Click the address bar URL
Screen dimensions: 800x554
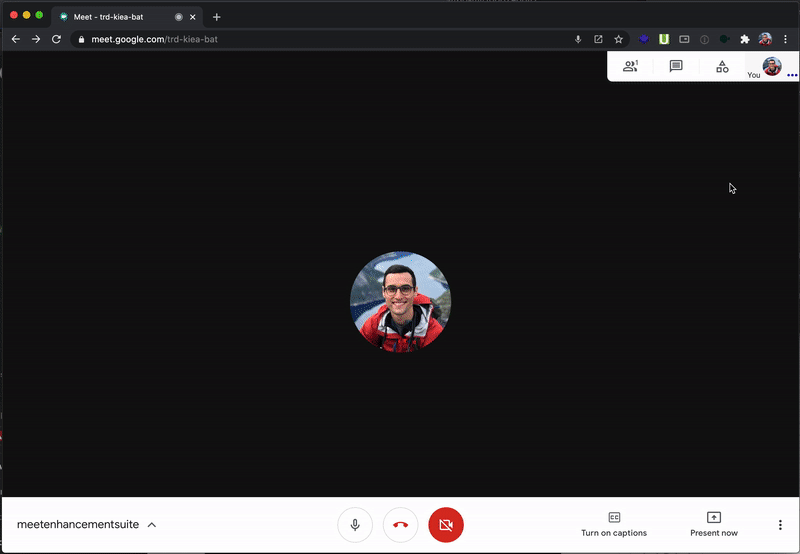(155, 39)
